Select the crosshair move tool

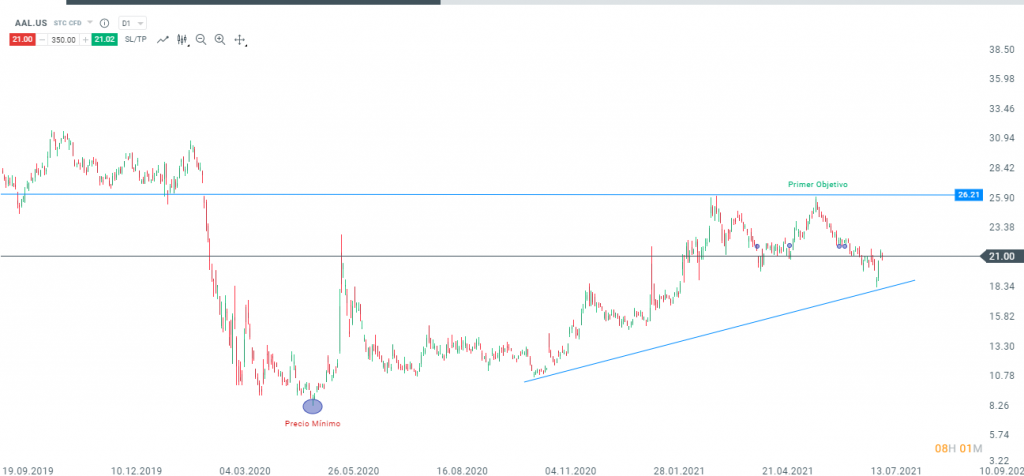240,40
